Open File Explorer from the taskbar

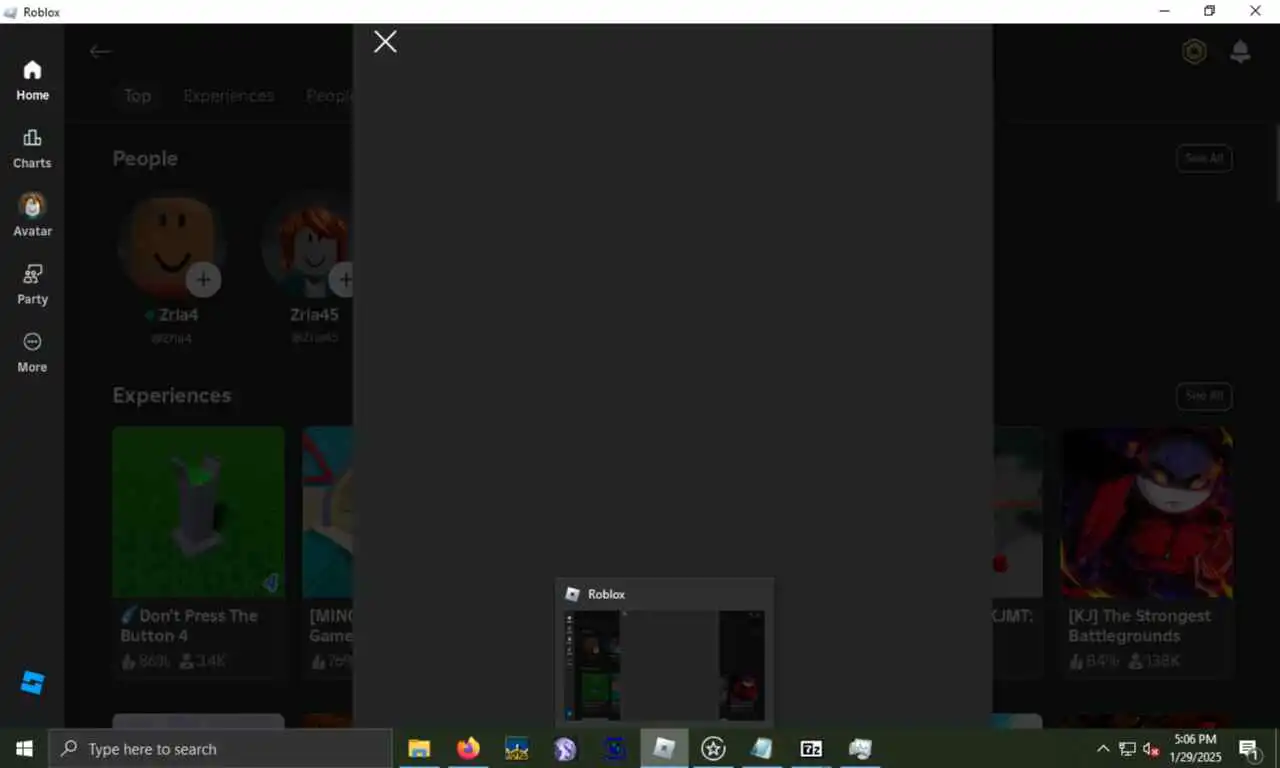[x=419, y=749]
